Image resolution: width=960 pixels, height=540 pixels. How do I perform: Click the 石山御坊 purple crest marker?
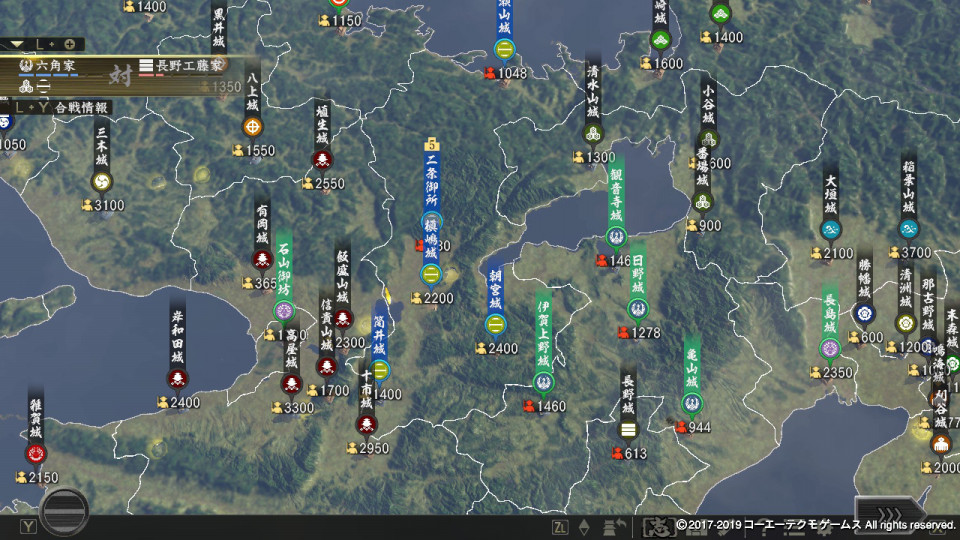pyautogui.click(x=283, y=311)
